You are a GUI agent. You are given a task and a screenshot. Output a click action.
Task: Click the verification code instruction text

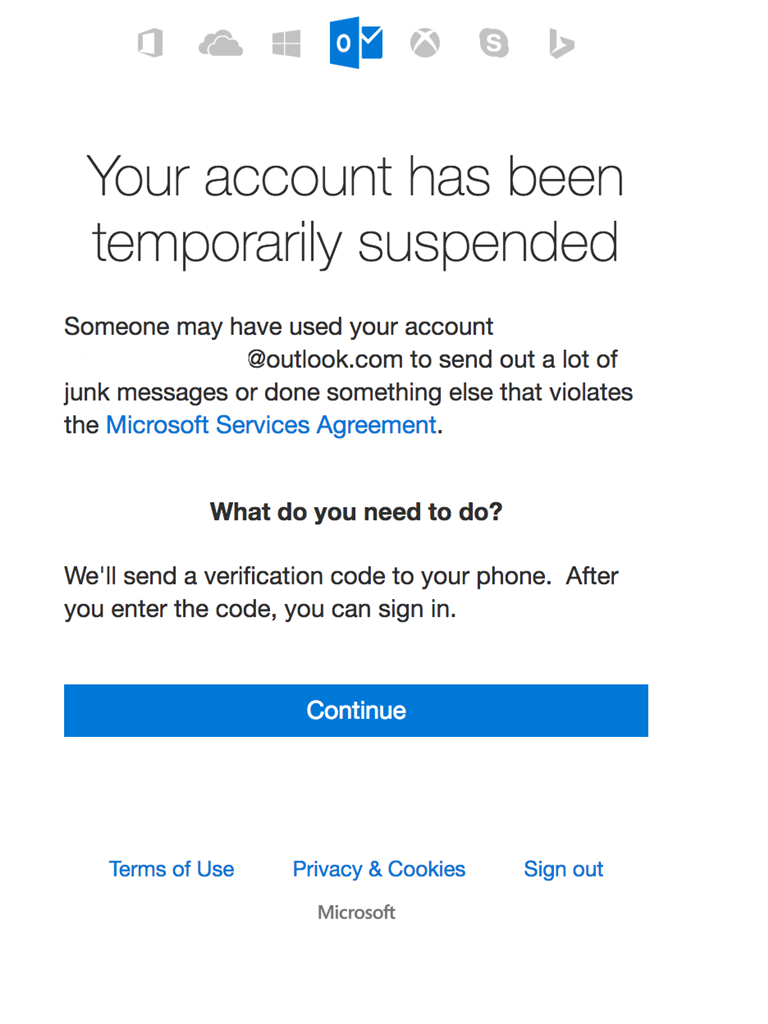click(340, 592)
